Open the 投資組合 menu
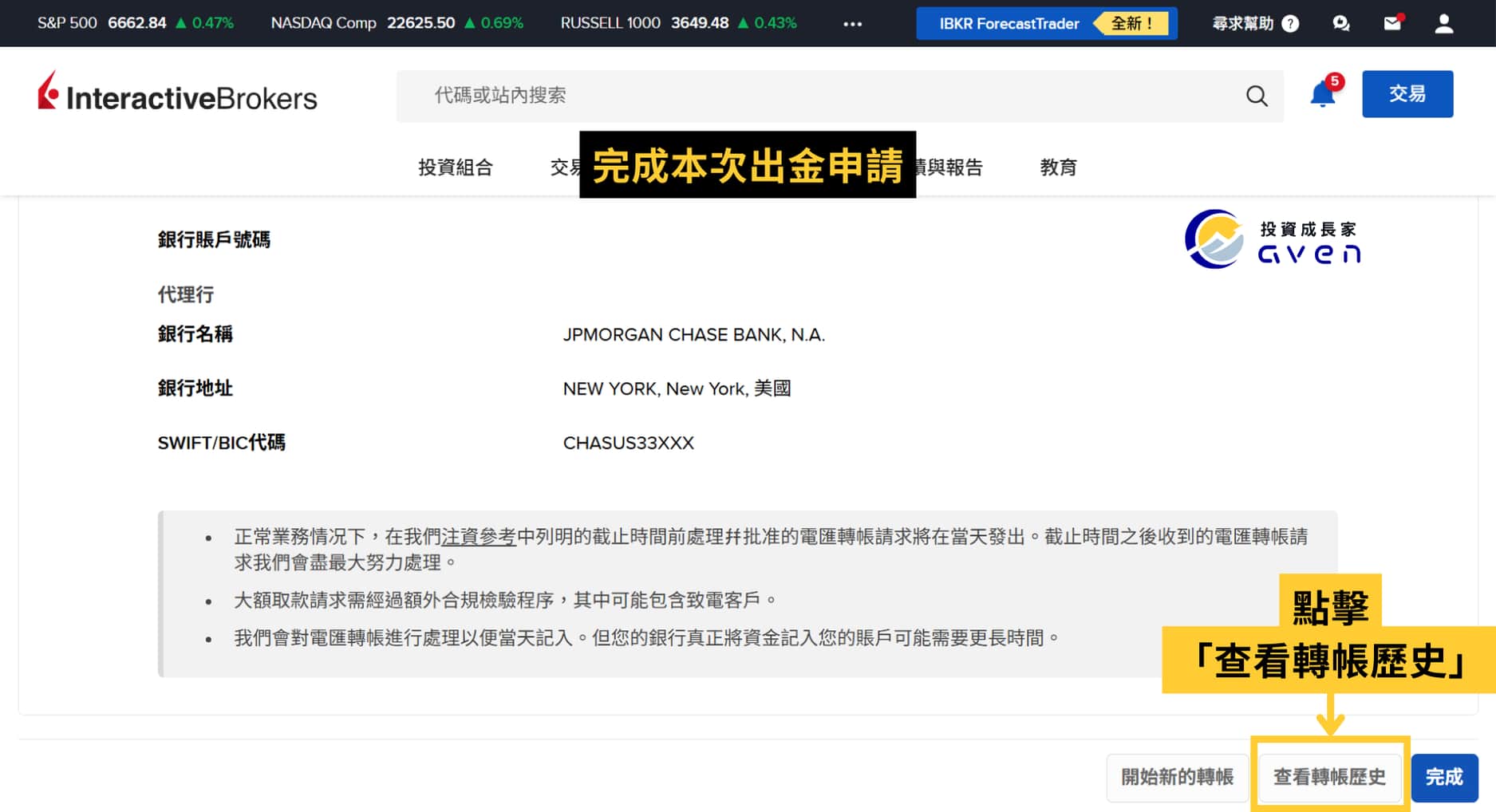 [x=456, y=168]
